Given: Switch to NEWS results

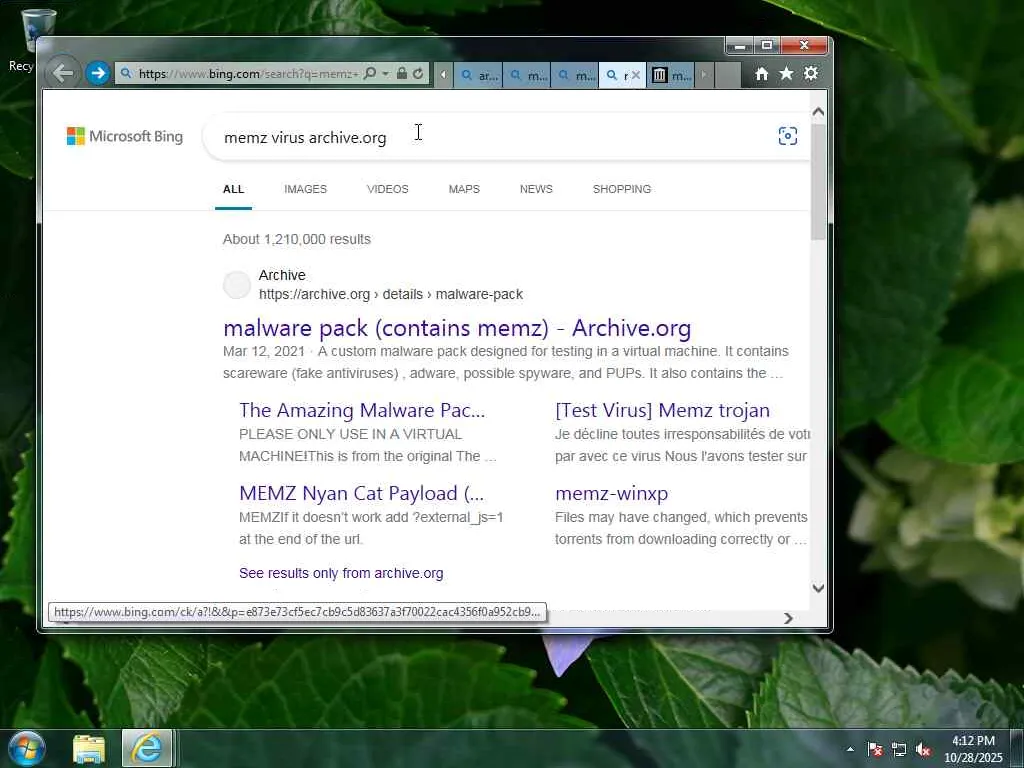Looking at the screenshot, I should pyautogui.click(x=536, y=189).
